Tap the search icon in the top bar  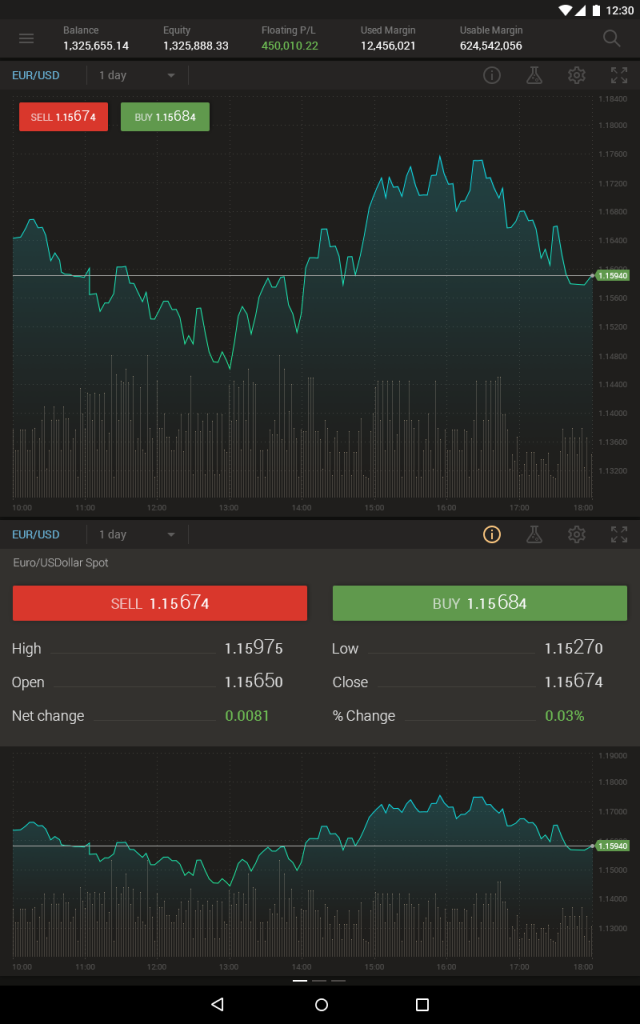coord(610,38)
